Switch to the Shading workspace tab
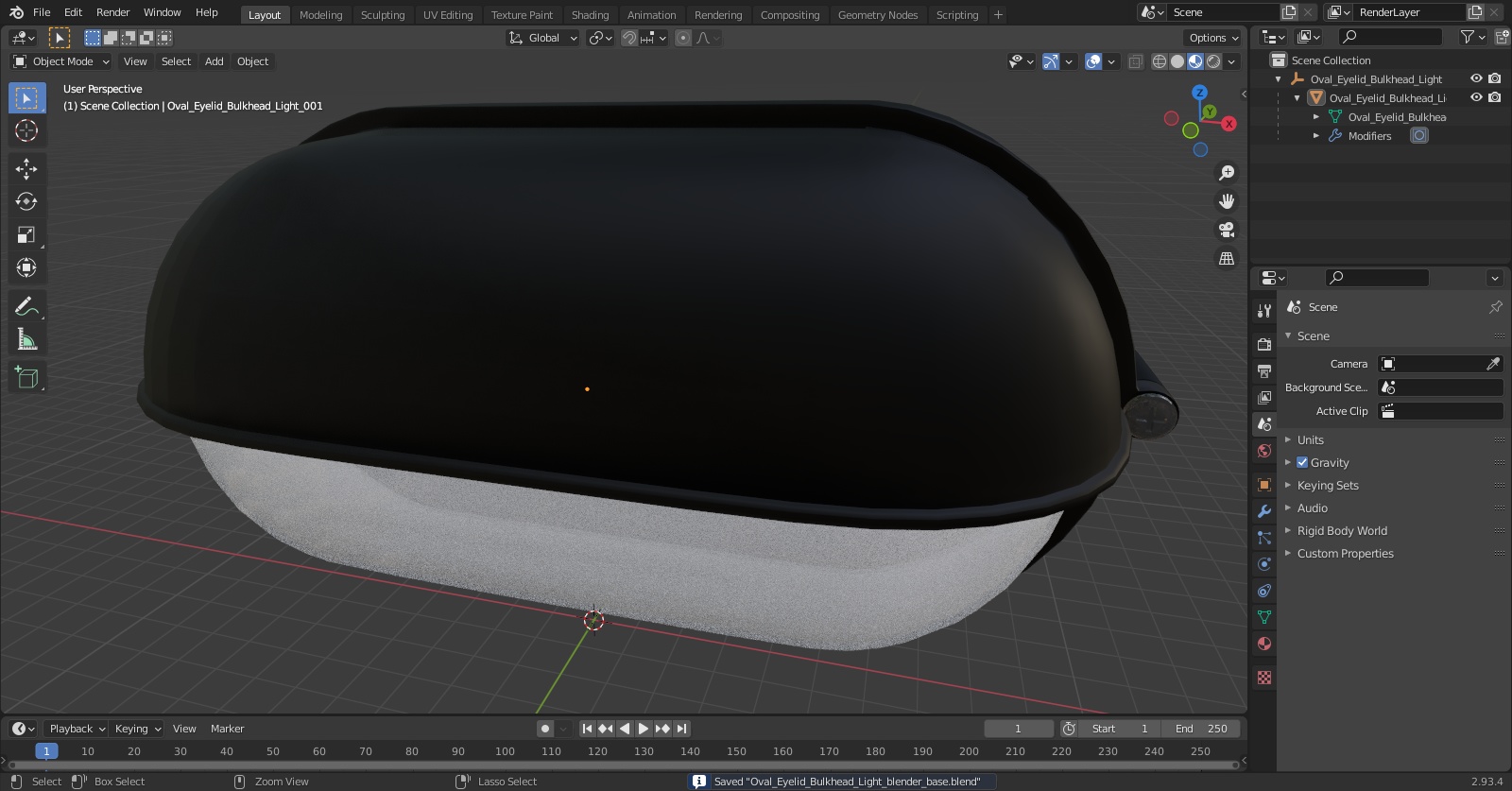 tap(590, 15)
